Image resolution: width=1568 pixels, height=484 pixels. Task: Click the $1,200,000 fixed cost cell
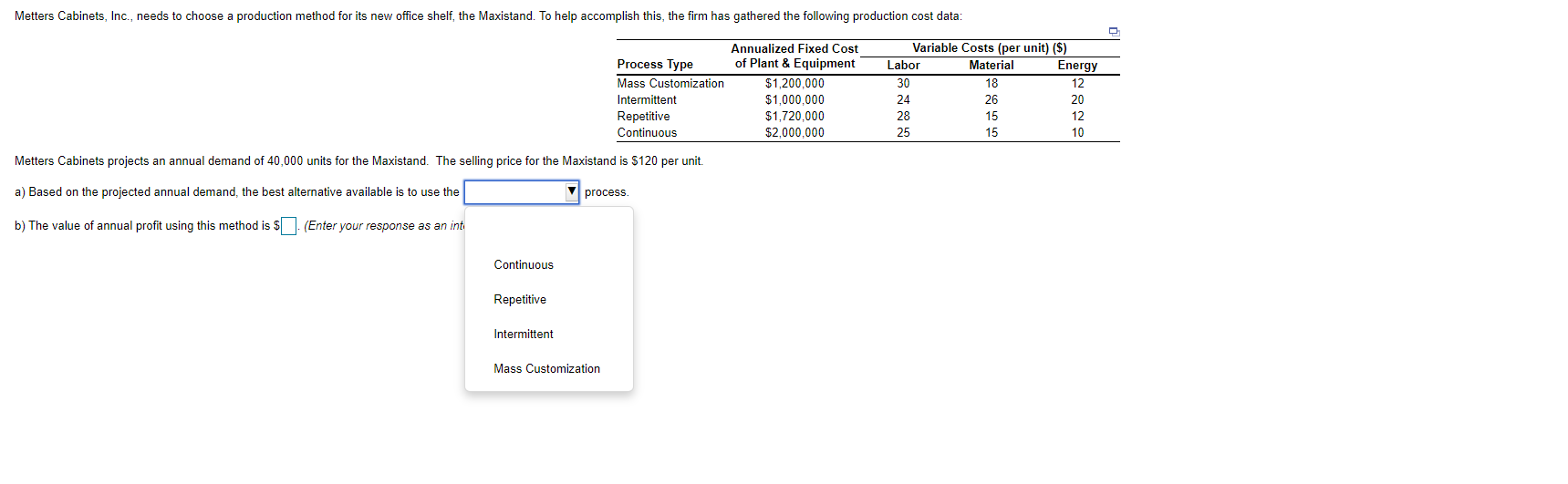click(x=794, y=83)
